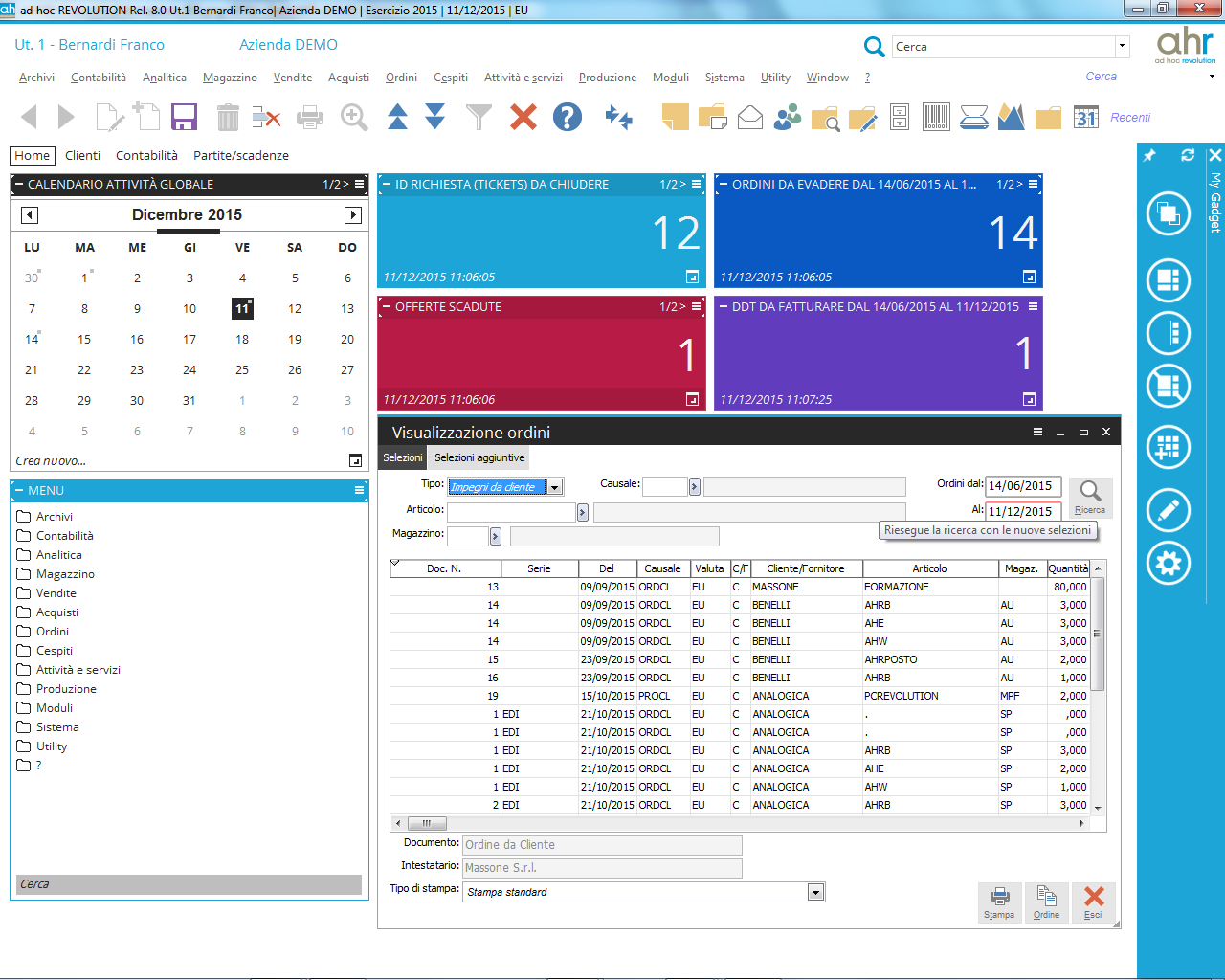This screenshot has width=1225, height=980.
Task: Select the pencil edit icon in My Gadget
Action: pyautogui.click(x=1167, y=510)
